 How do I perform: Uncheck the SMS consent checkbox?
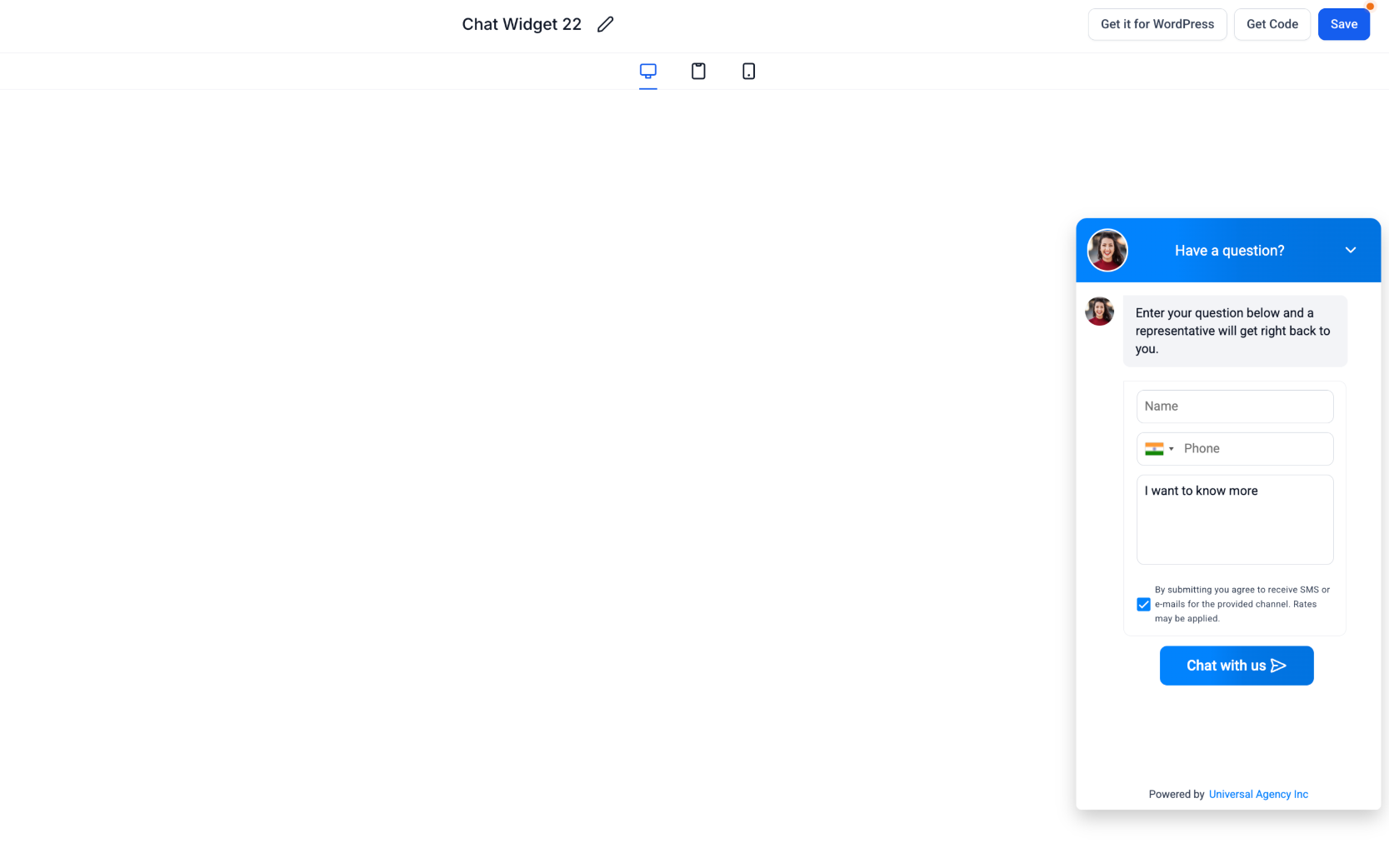click(x=1143, y=604)
